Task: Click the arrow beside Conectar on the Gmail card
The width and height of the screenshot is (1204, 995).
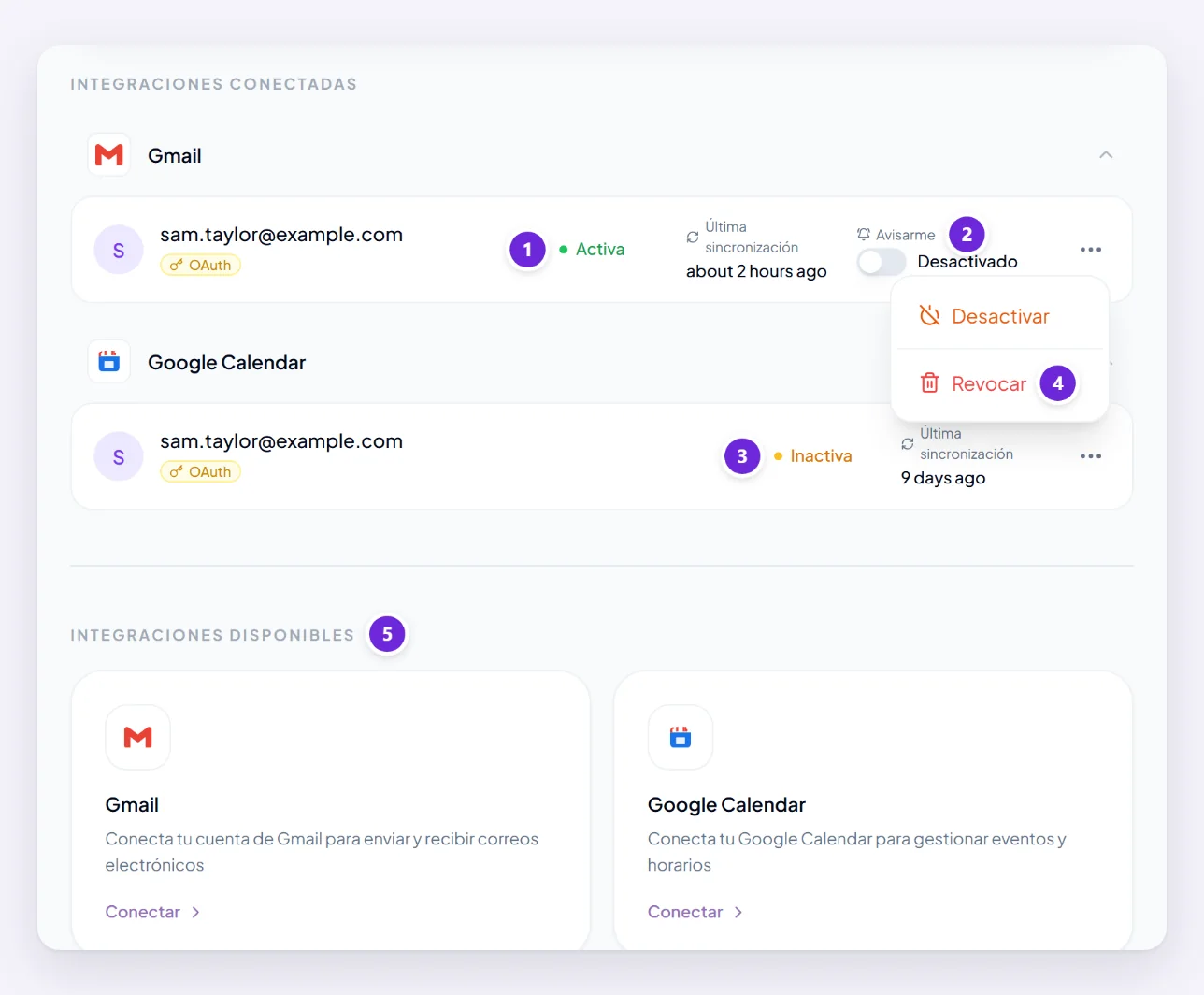Action: click(195, 912)
